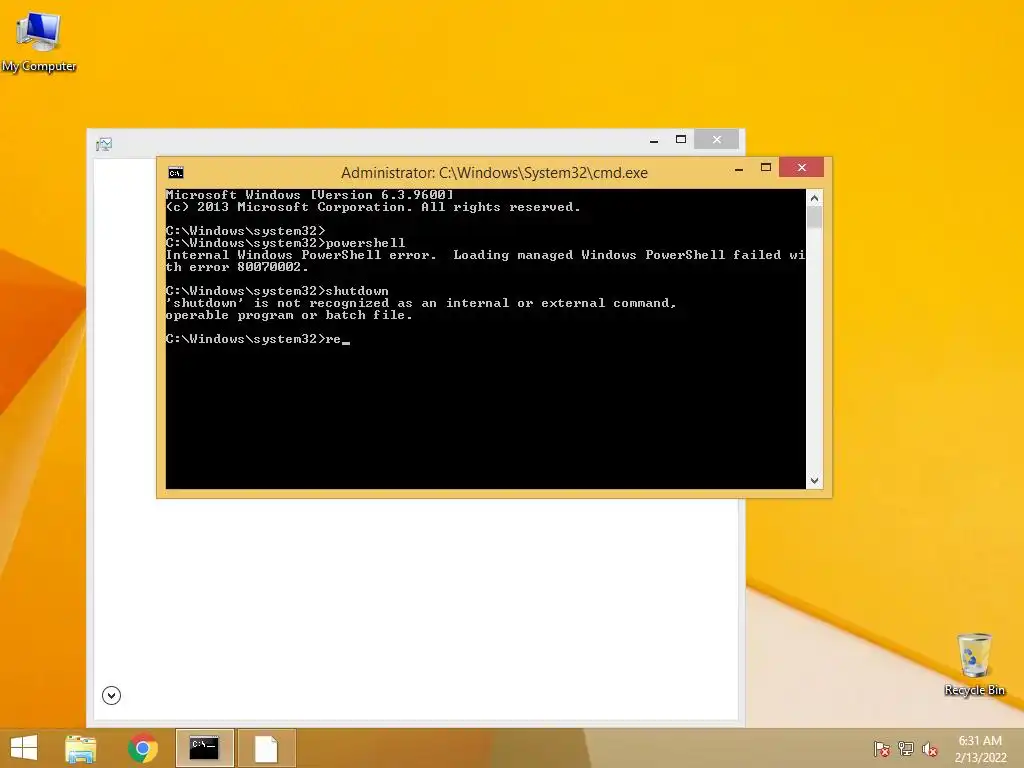Close the Administrator cmd.exe window
This screenshot has width=1024, height=768.
click(802, 168)
